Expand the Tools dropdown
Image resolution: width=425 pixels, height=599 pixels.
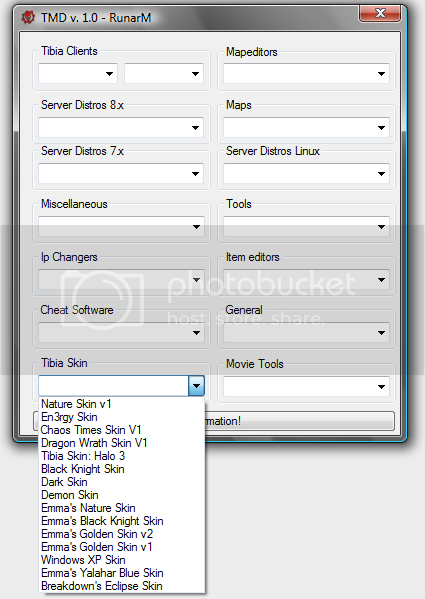tap(306, 227)
